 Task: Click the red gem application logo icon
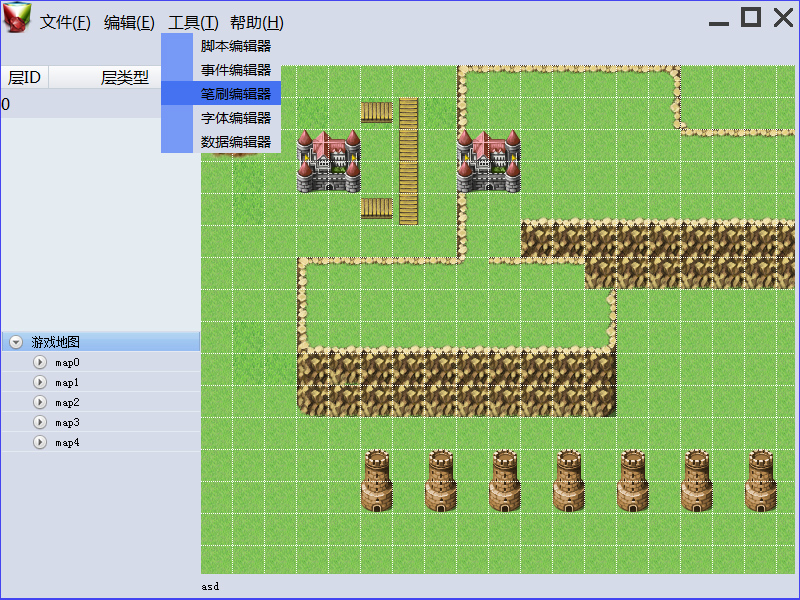17,17
